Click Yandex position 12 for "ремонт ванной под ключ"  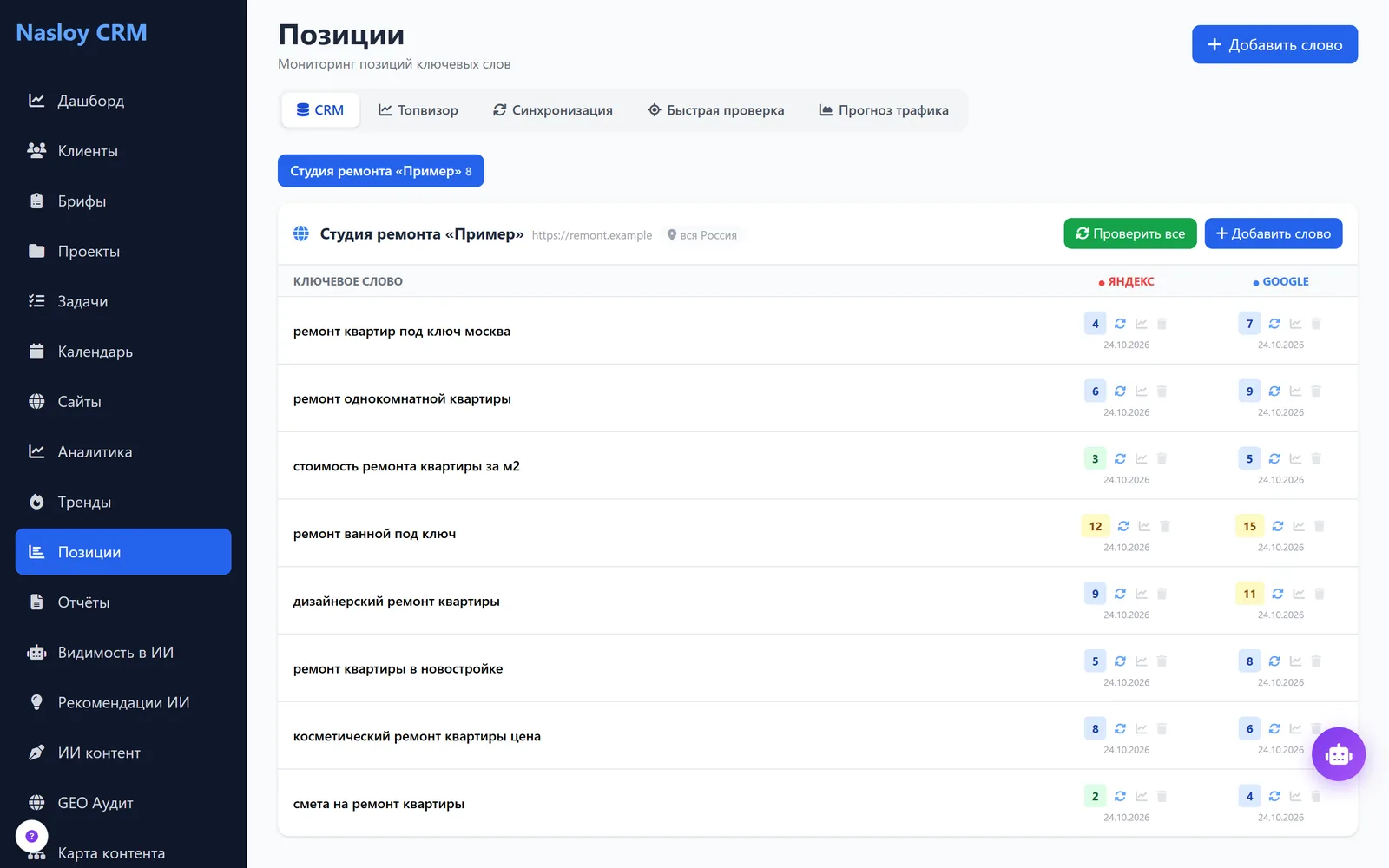coord(1096,526)
